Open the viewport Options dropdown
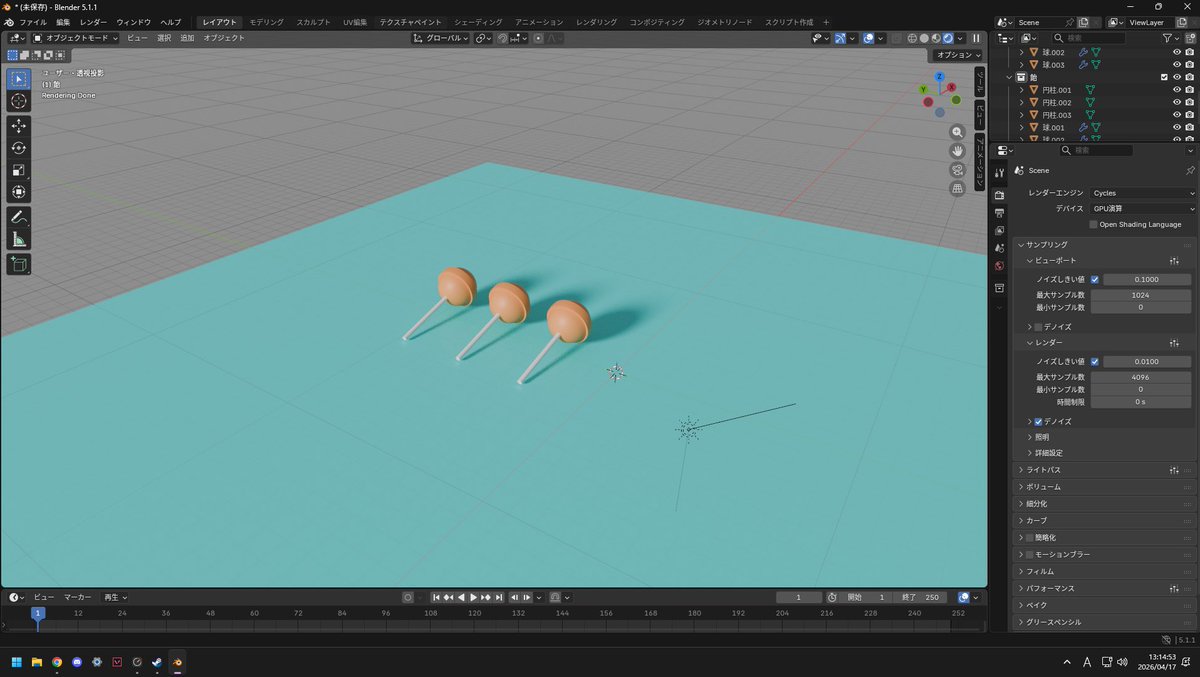Screen dimensions: 1200x677 pos(958,55)
